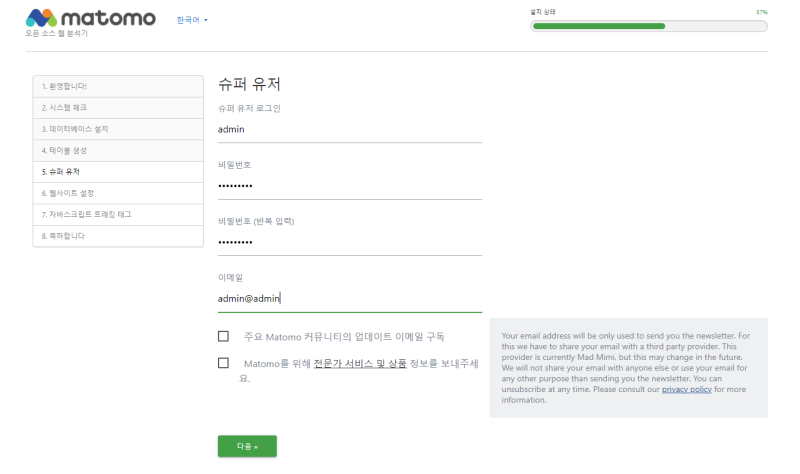Select step 8. 축하합니다
This screenshot has height=474, width=800.
point(118,236)
